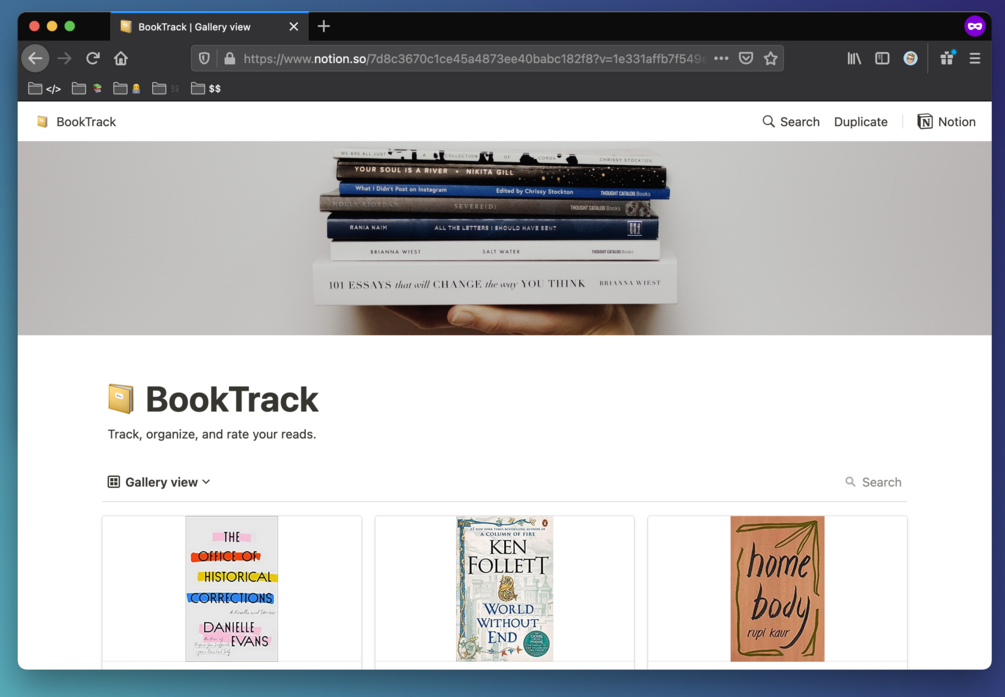
Task: Open the Firefox hamburger menu
Action: pyautogui.click(x=975, y=58)
